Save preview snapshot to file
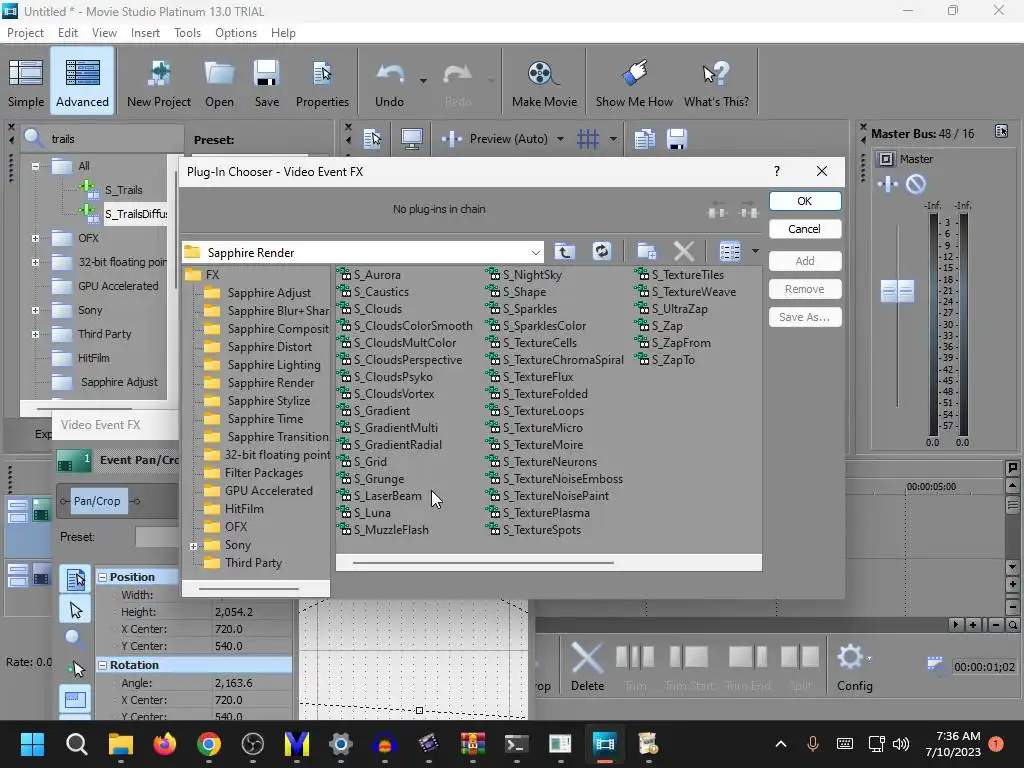This screenshot has height=768, width=1024. tap(677, 138)
